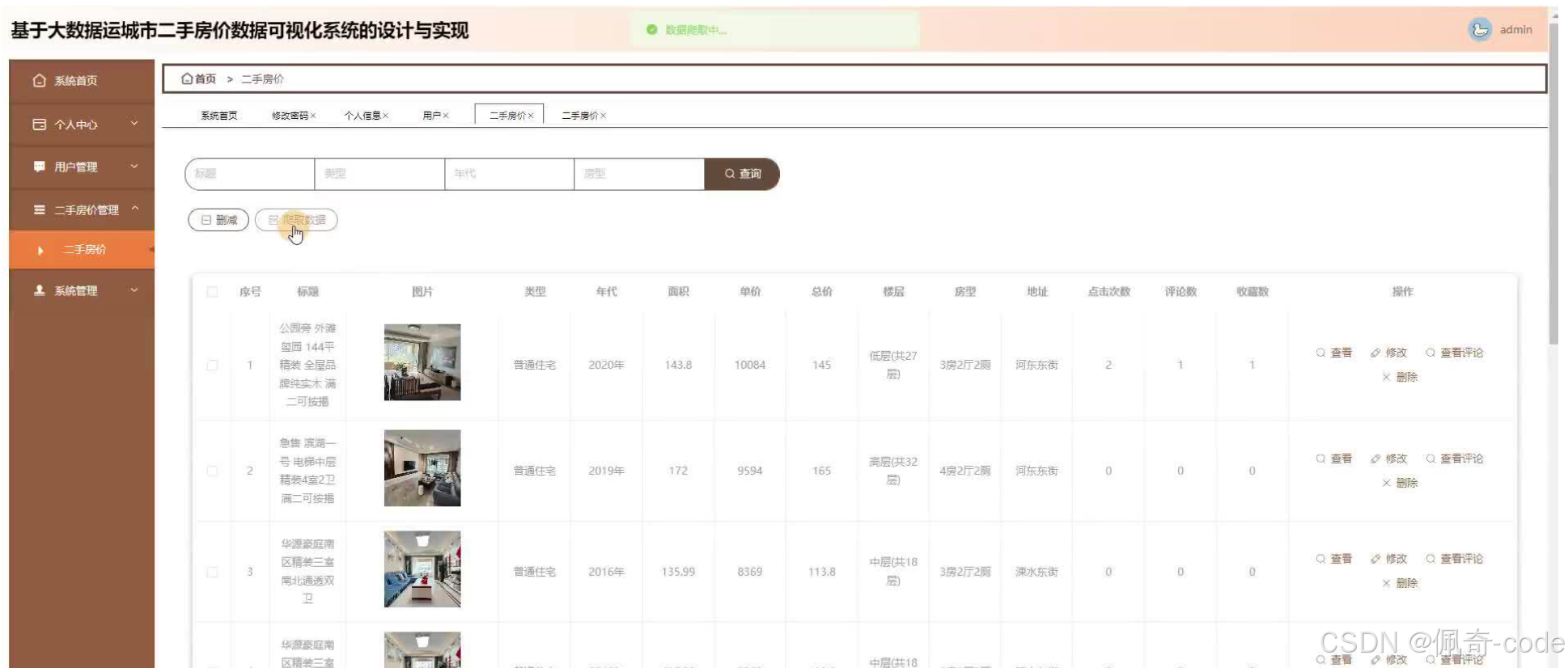
Task: Open the row 3 property photo
Action: (422, 569)
